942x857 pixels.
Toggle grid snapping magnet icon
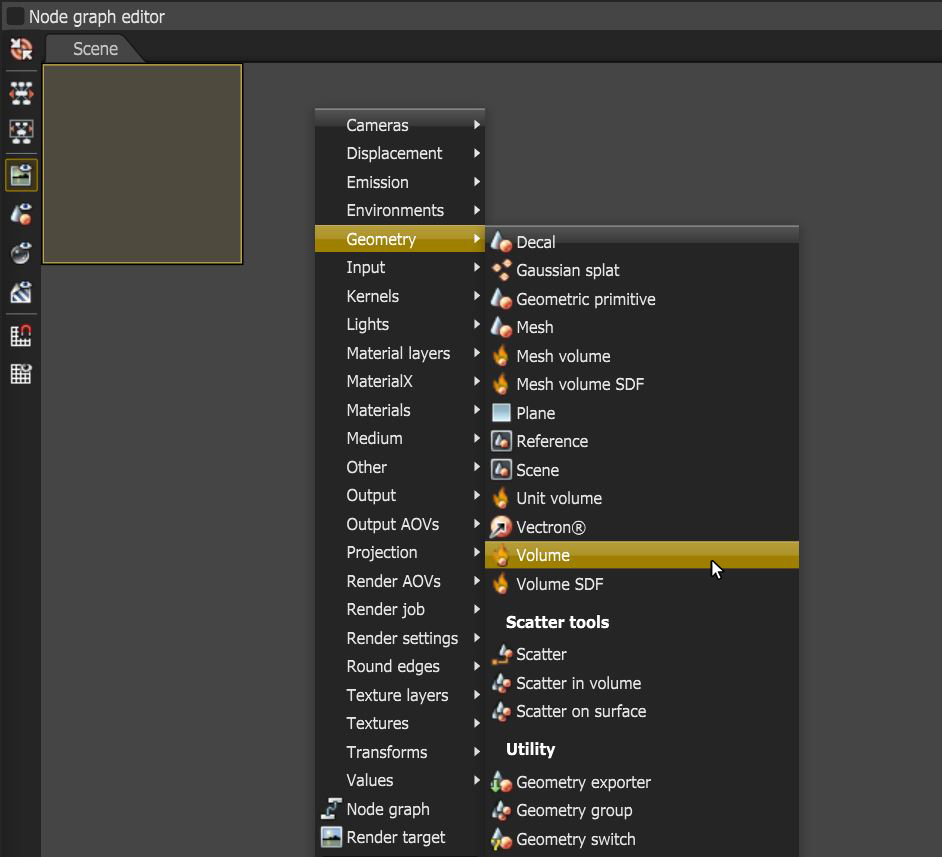21,336
